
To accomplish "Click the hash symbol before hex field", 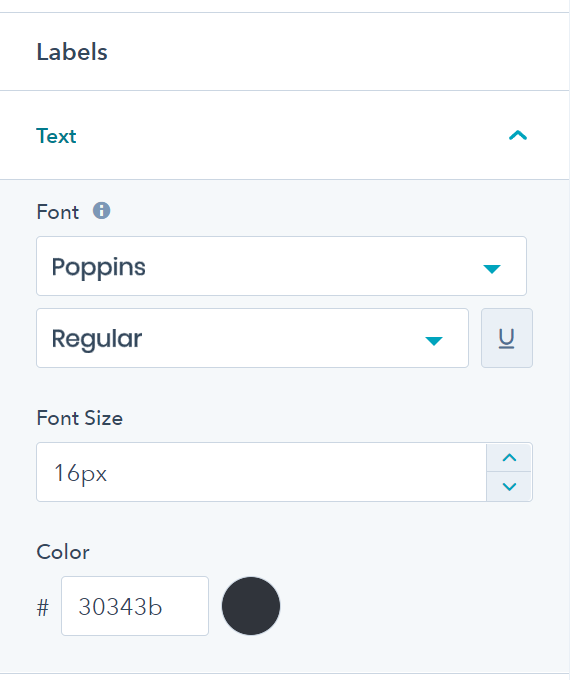I will 43,607.
